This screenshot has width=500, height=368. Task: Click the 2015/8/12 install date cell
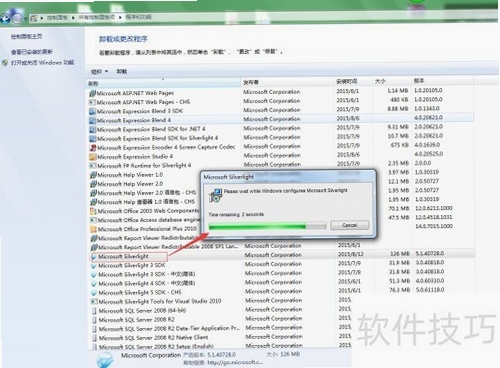click(351, 254)
